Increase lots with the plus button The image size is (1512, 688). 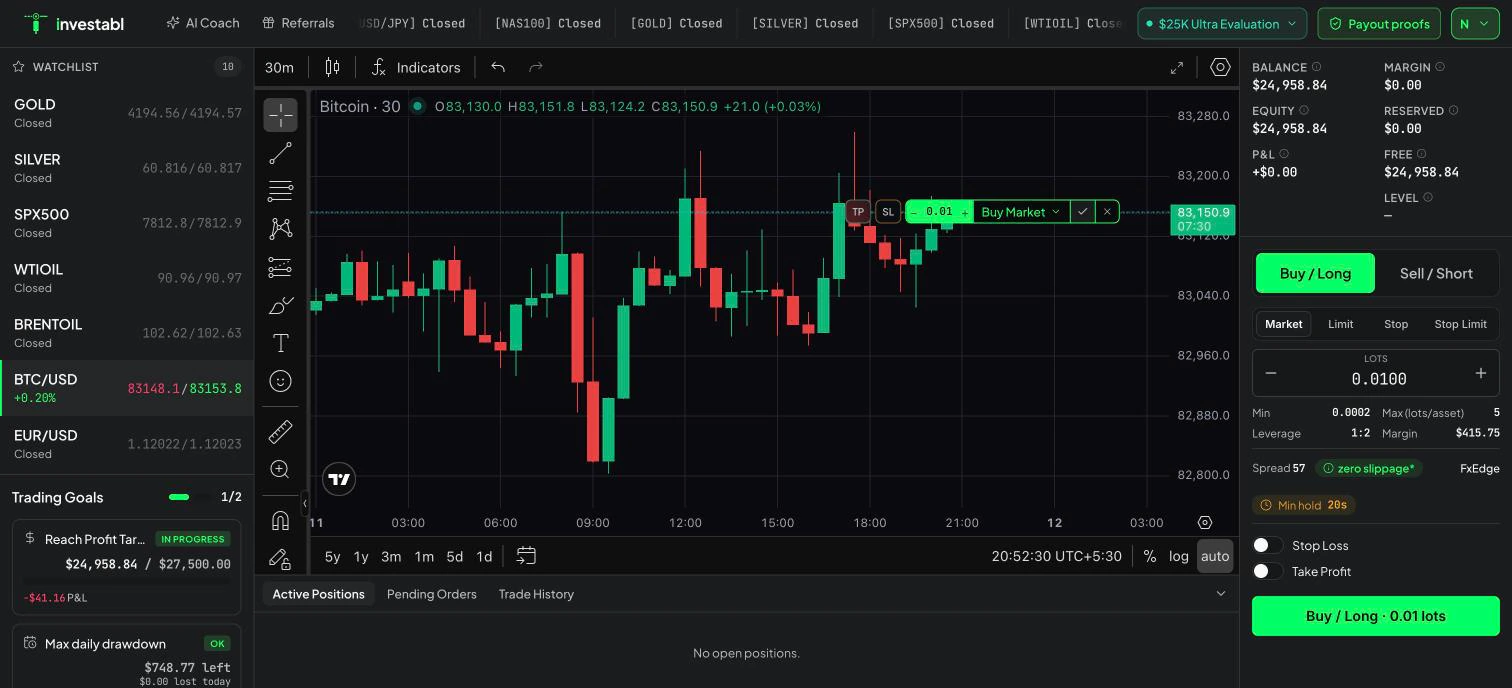[x=1481, y=373]
